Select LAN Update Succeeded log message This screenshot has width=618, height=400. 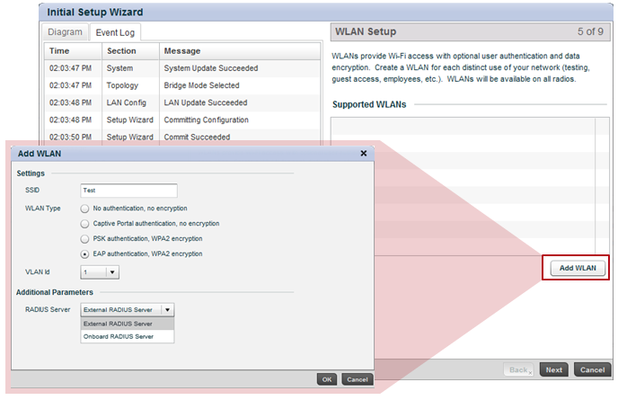205,103
